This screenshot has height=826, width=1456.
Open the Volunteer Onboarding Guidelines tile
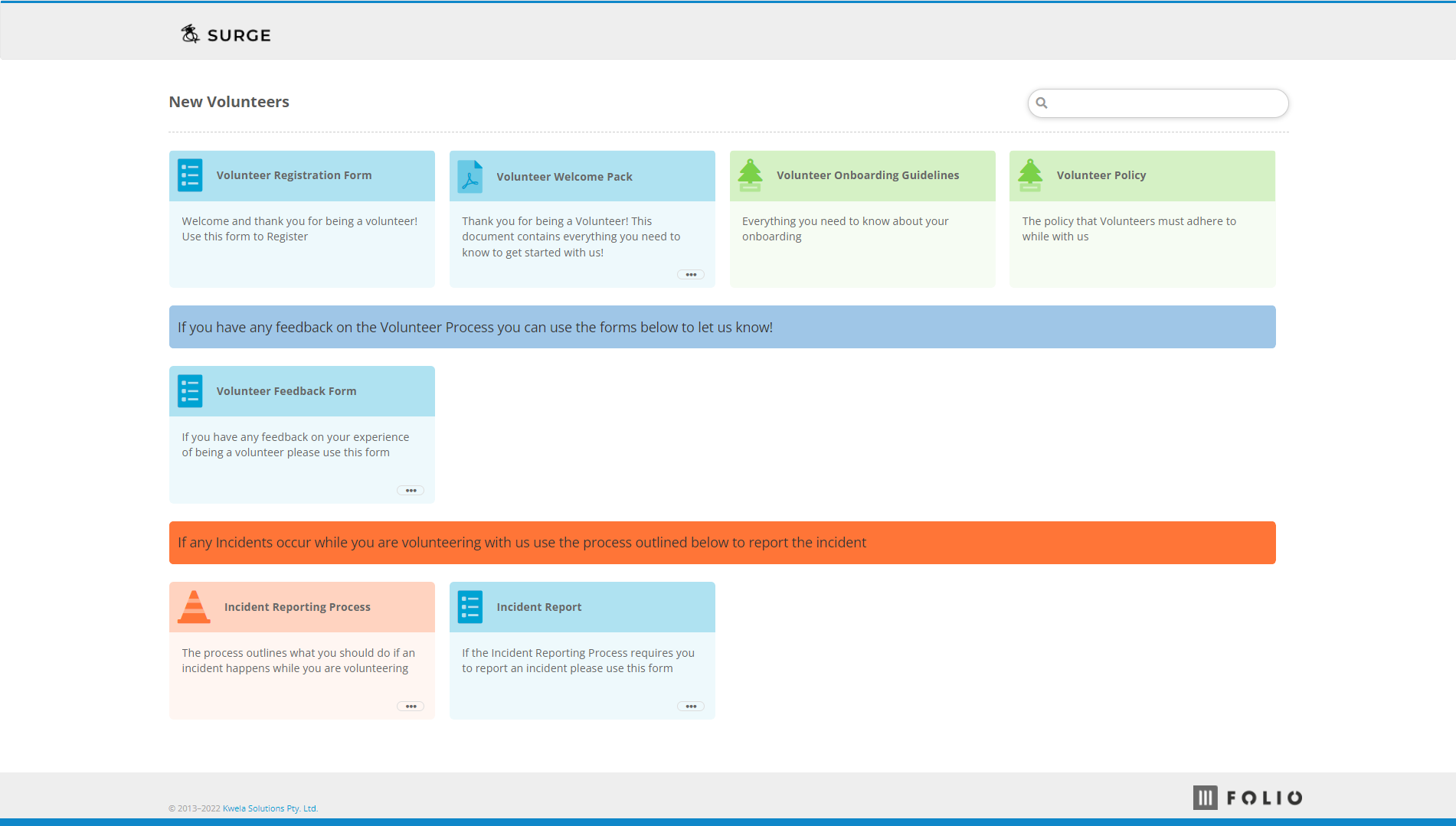[x=867, y=175]
